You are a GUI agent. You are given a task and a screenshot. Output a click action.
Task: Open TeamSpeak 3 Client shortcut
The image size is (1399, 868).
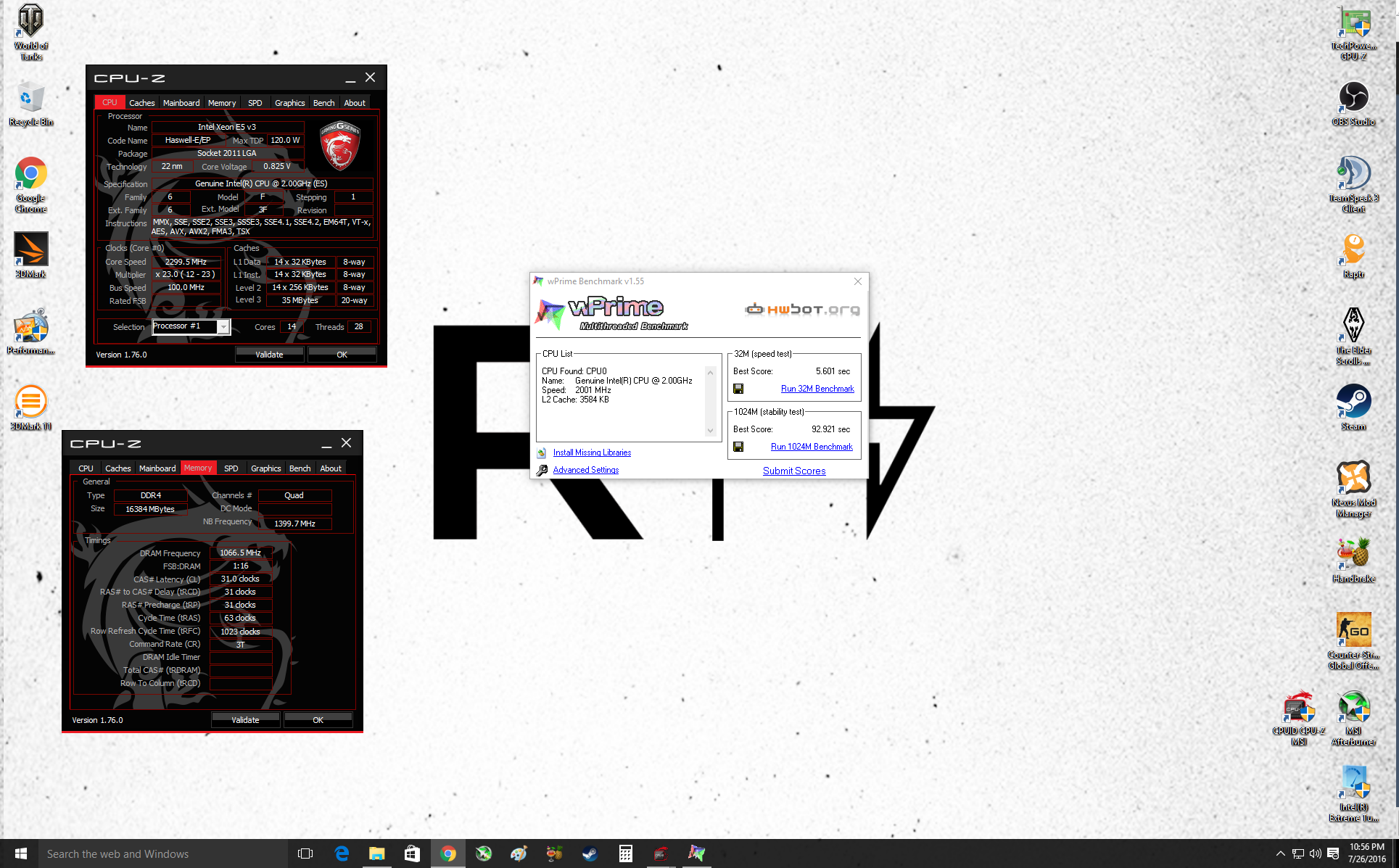[x=1353, y=184]
